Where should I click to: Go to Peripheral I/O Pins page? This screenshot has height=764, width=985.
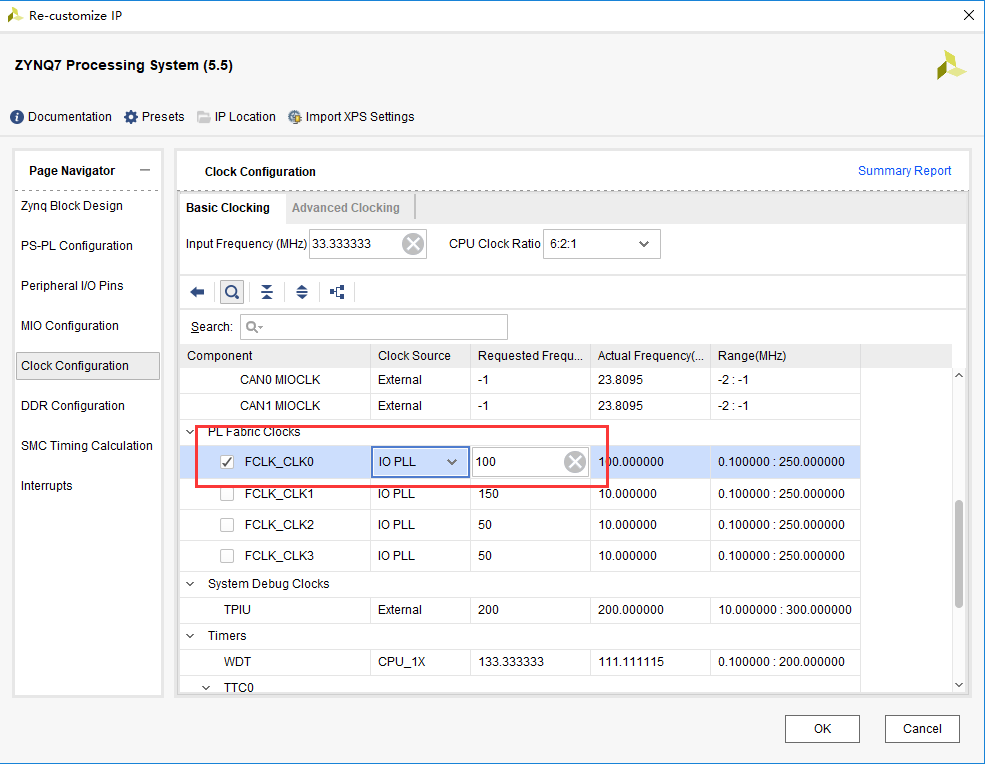[72, 286]
